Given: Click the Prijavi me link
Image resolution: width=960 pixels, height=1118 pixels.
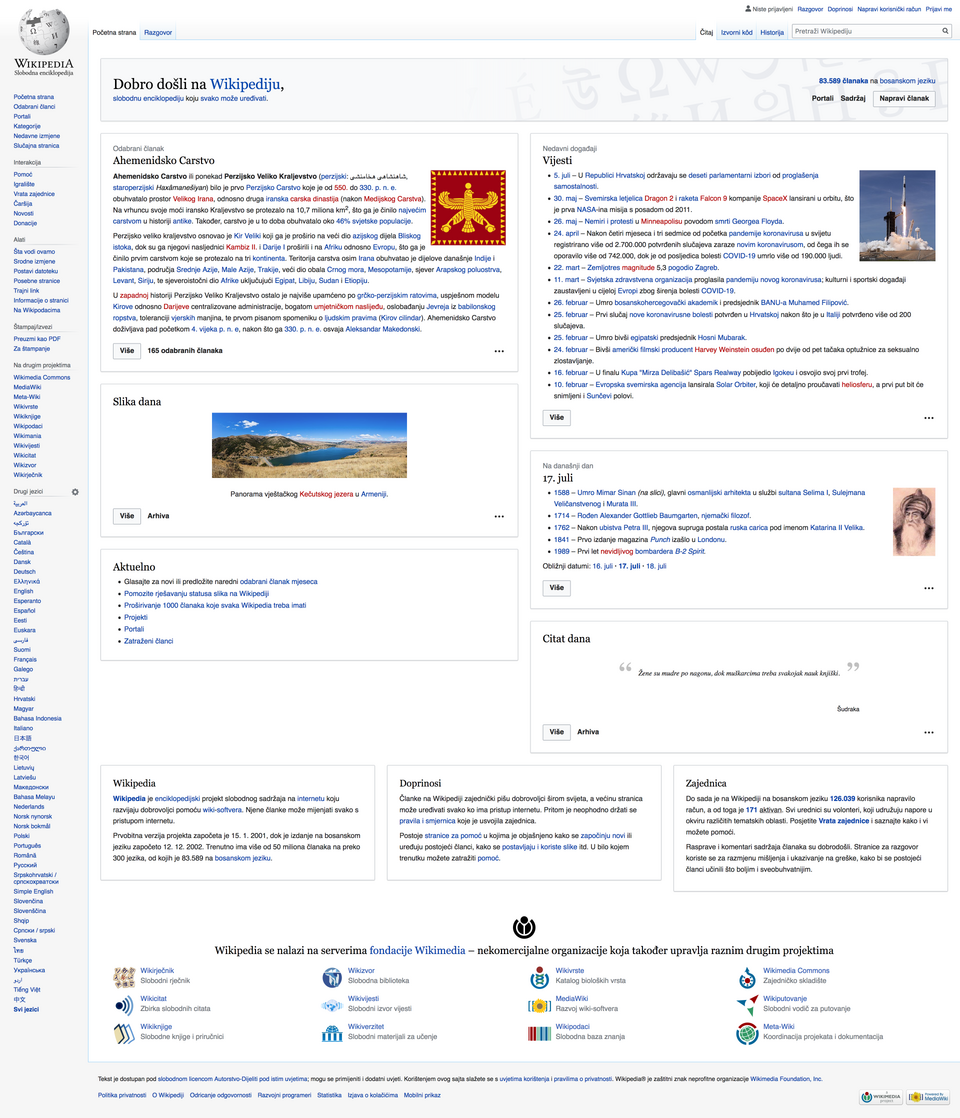Looking at the screenshot, I should 939,9.
